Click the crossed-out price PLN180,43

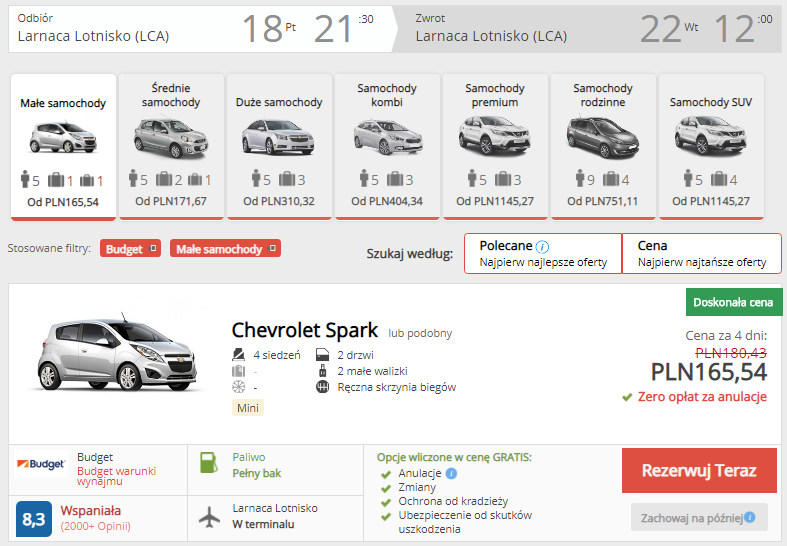[x=731, y=353]
